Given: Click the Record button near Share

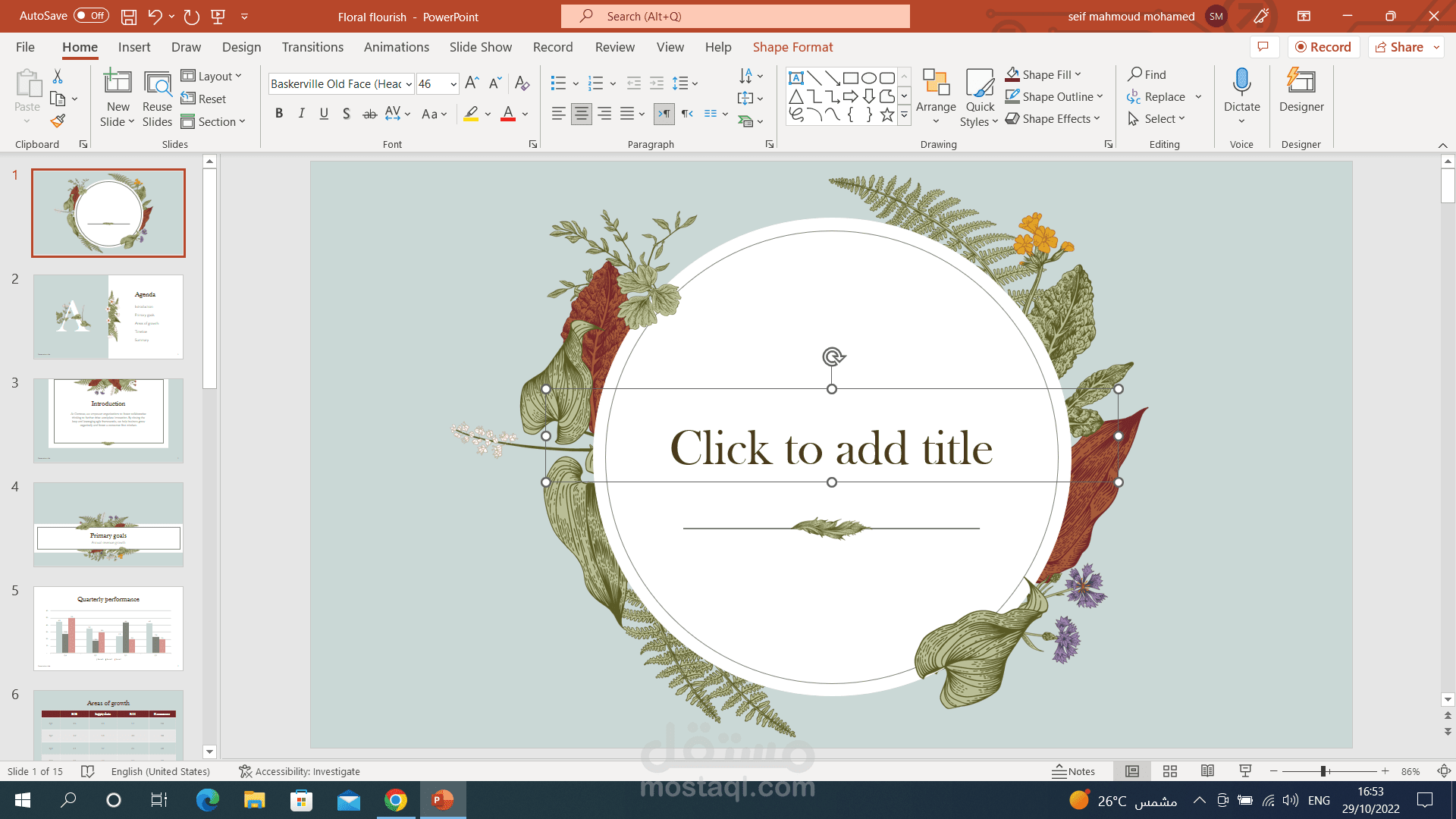Looking at the screenshot, I should (x=1323, y=46).
